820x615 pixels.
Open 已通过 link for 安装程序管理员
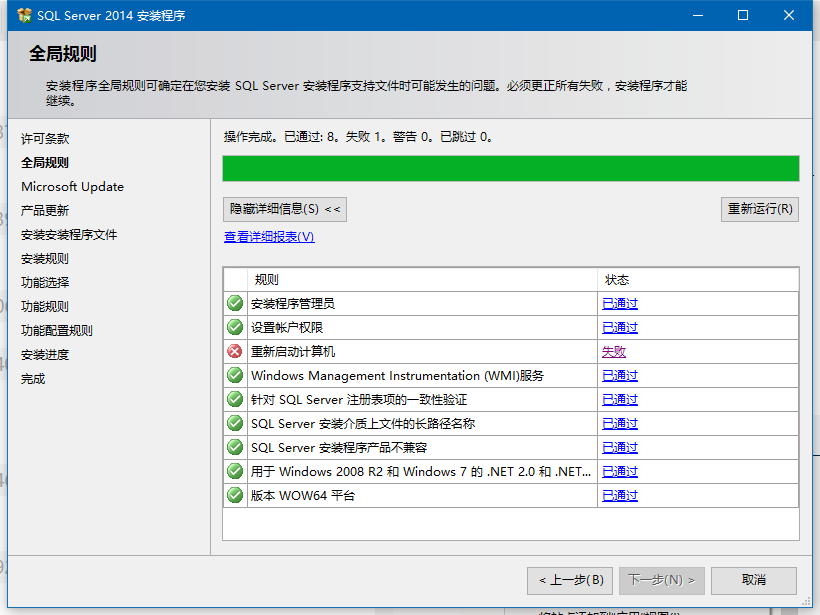[620, 304]
